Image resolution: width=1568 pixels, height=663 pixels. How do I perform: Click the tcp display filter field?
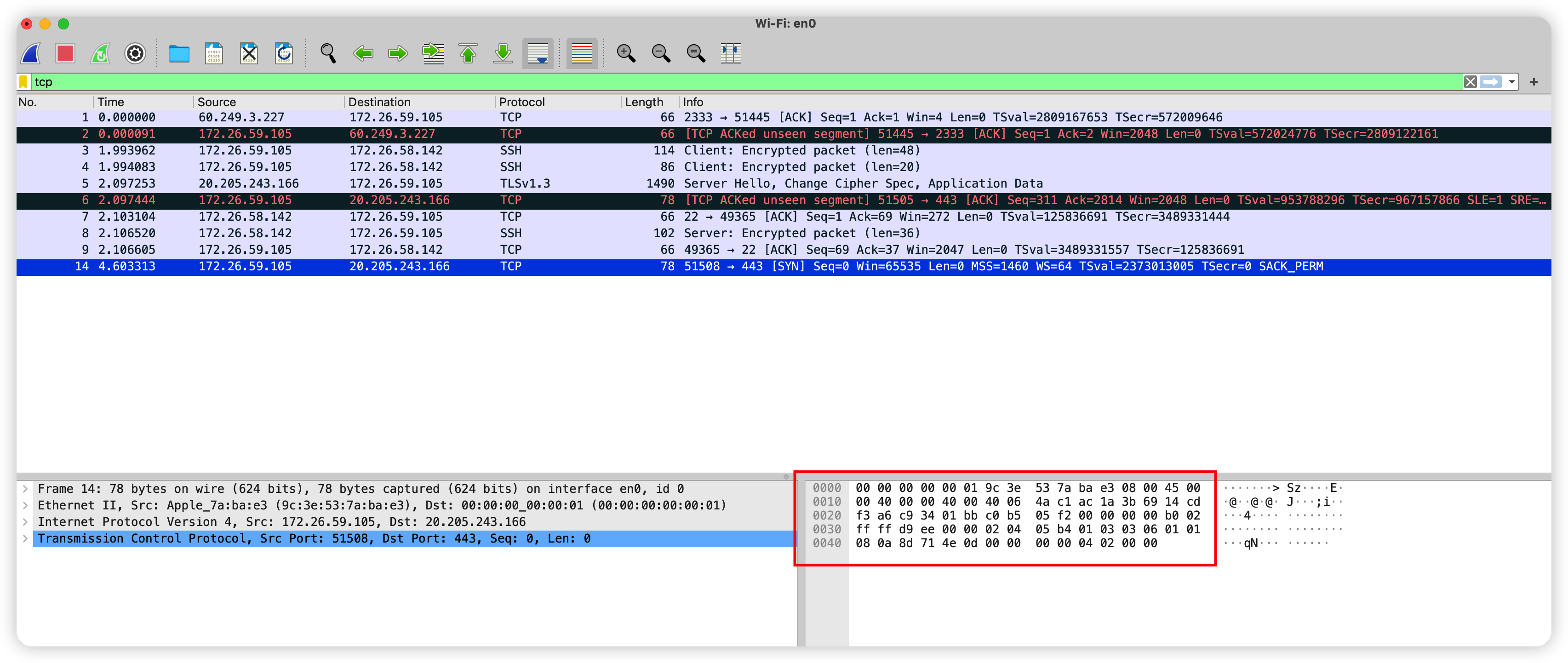point(731,81)
